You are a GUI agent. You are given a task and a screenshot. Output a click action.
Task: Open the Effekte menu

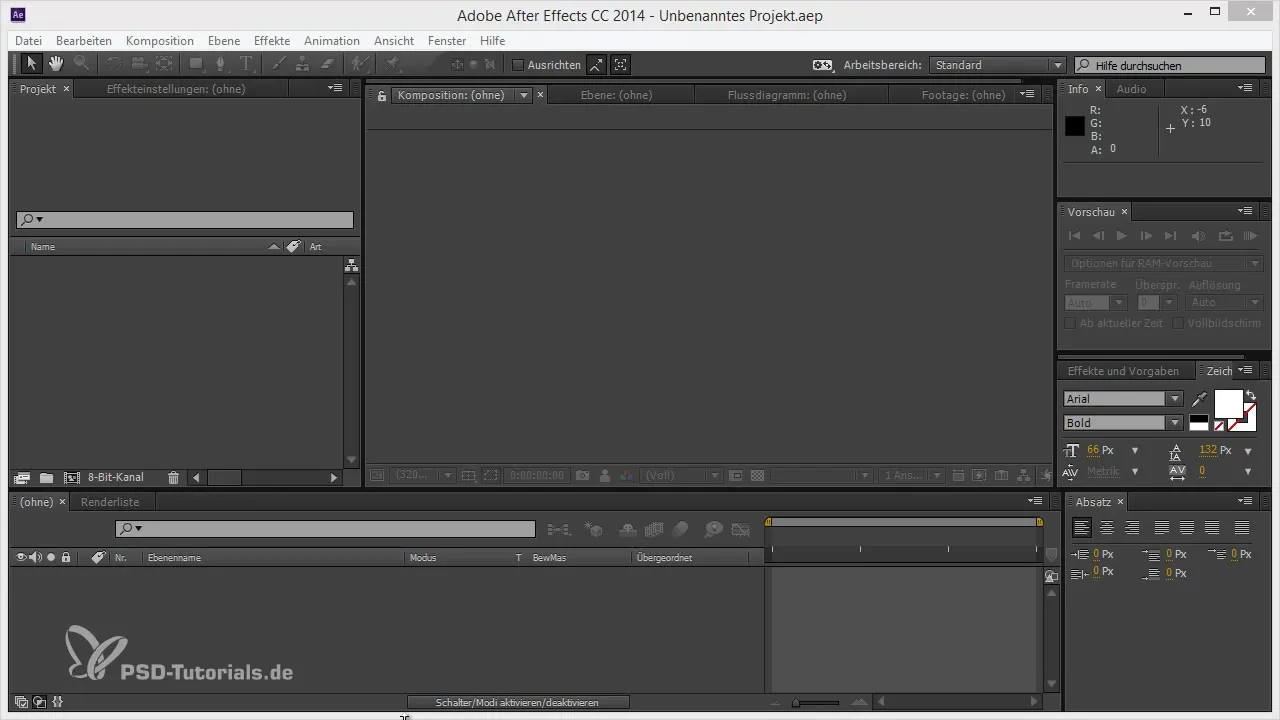pyautogui.click(x=272, y=41)
